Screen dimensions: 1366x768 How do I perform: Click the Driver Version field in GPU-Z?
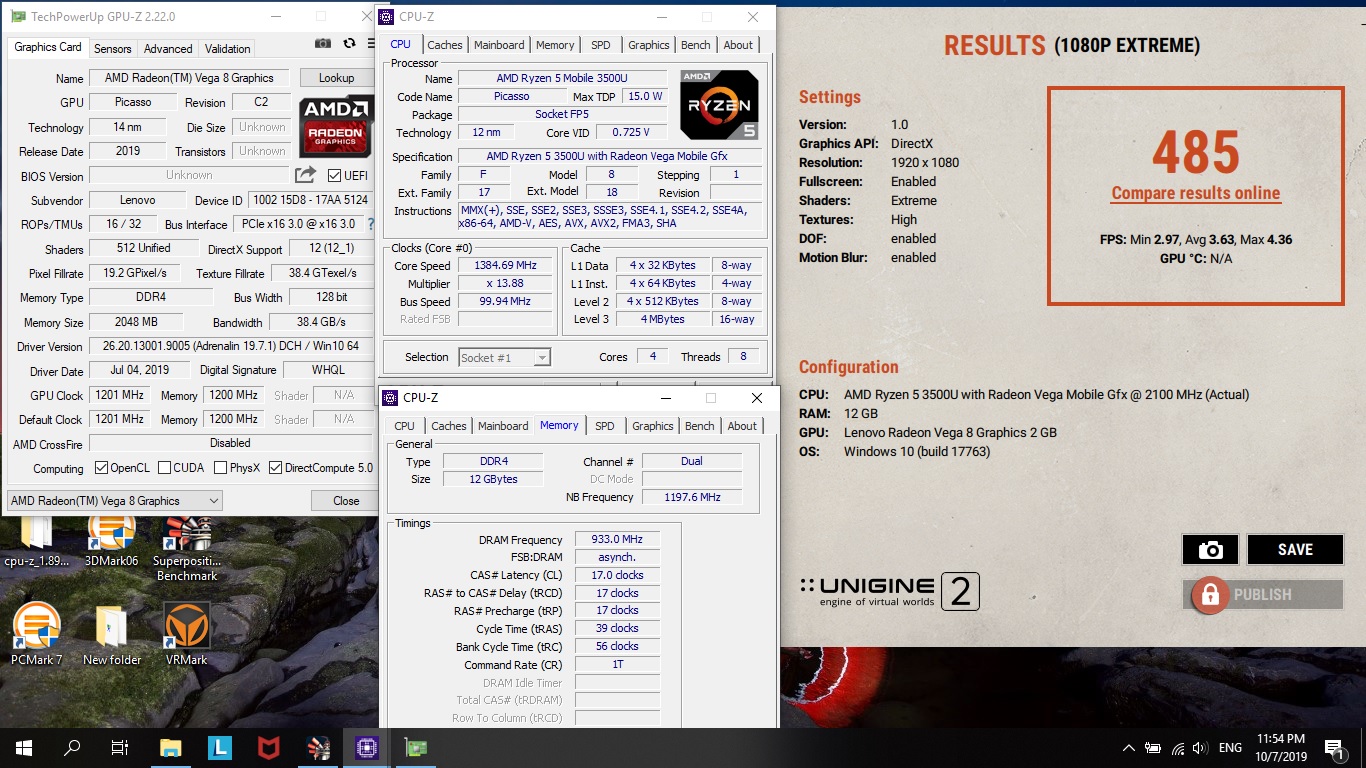[x=230, y=346]
